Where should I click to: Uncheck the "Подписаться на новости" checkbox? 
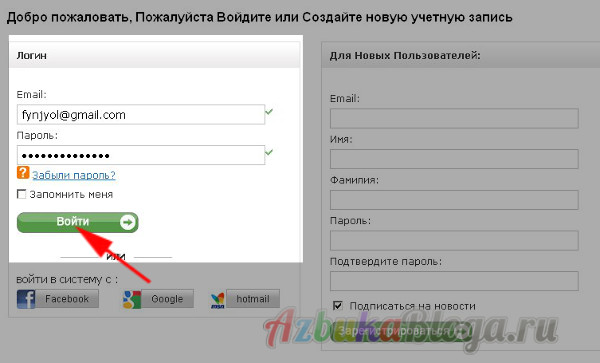pyautogui.click(x=338, y=306)
